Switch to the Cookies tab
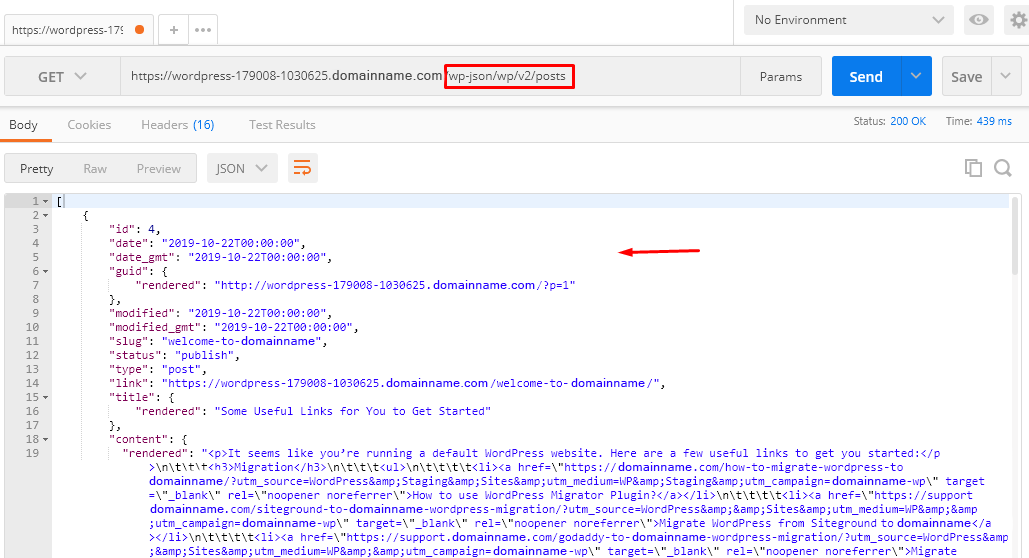 [x=89, y=125]
